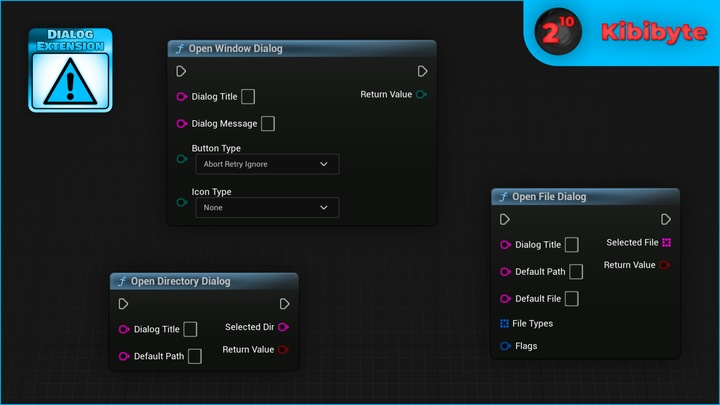The image size is (720, 405).
Task: Click Open File Dialog's Dialog Title text box
Action: tap(572, 245)
